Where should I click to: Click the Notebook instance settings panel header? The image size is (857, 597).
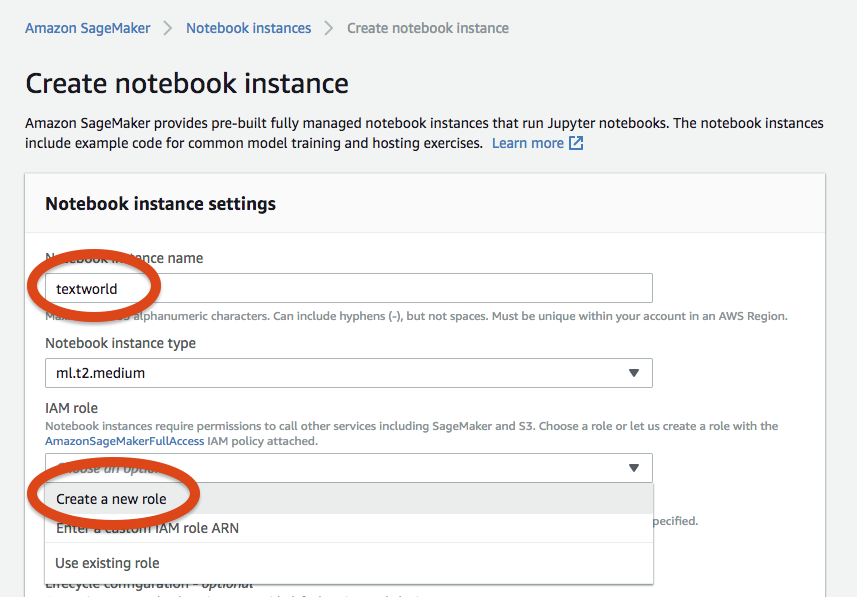160,204
